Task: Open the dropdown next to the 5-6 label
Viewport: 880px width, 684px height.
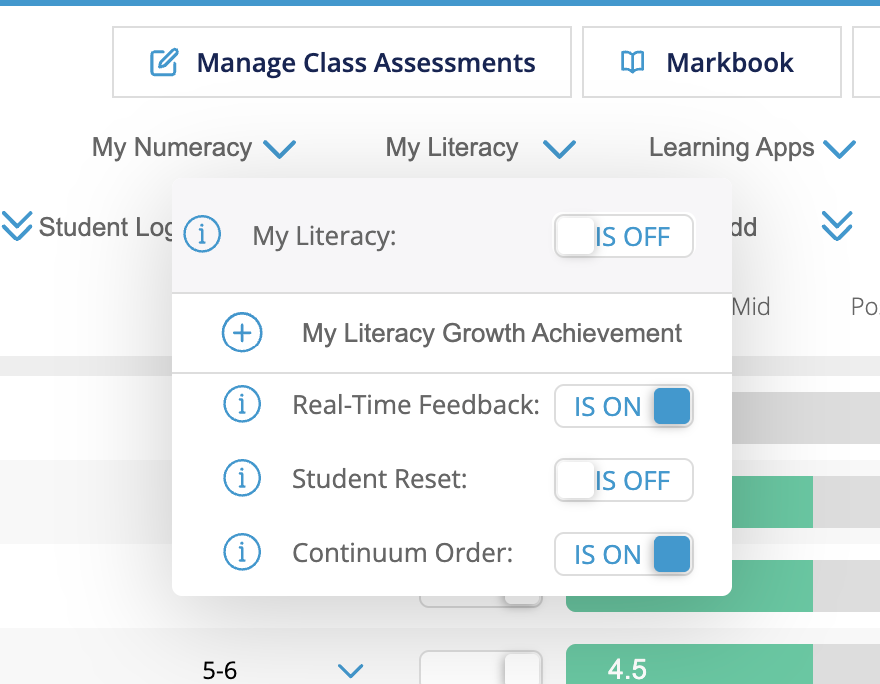Action: tap(351, 671)
